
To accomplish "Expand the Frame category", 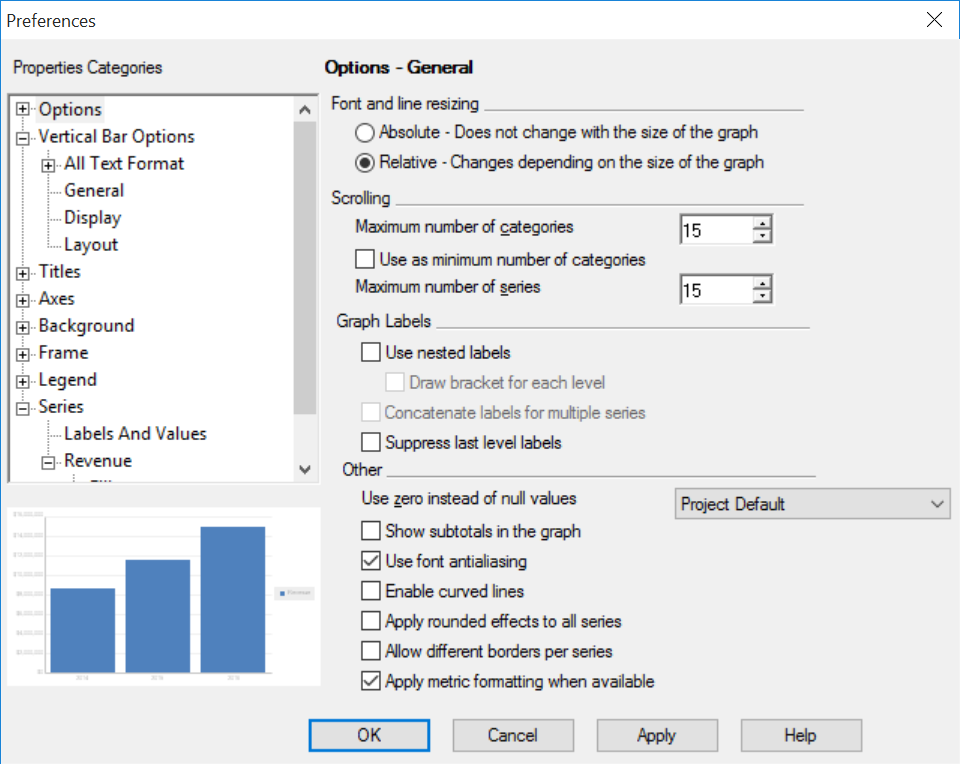I will [x=21, y=352].
